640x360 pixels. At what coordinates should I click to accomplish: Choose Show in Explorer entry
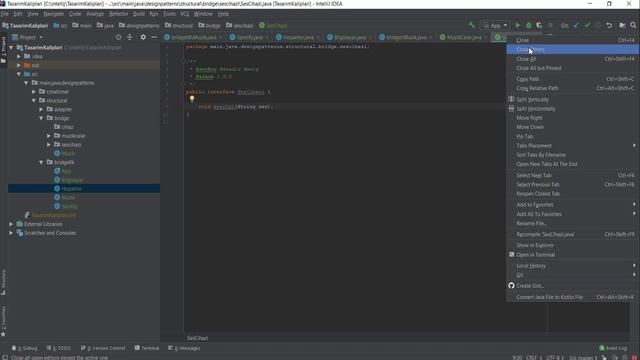pos(573,245)
